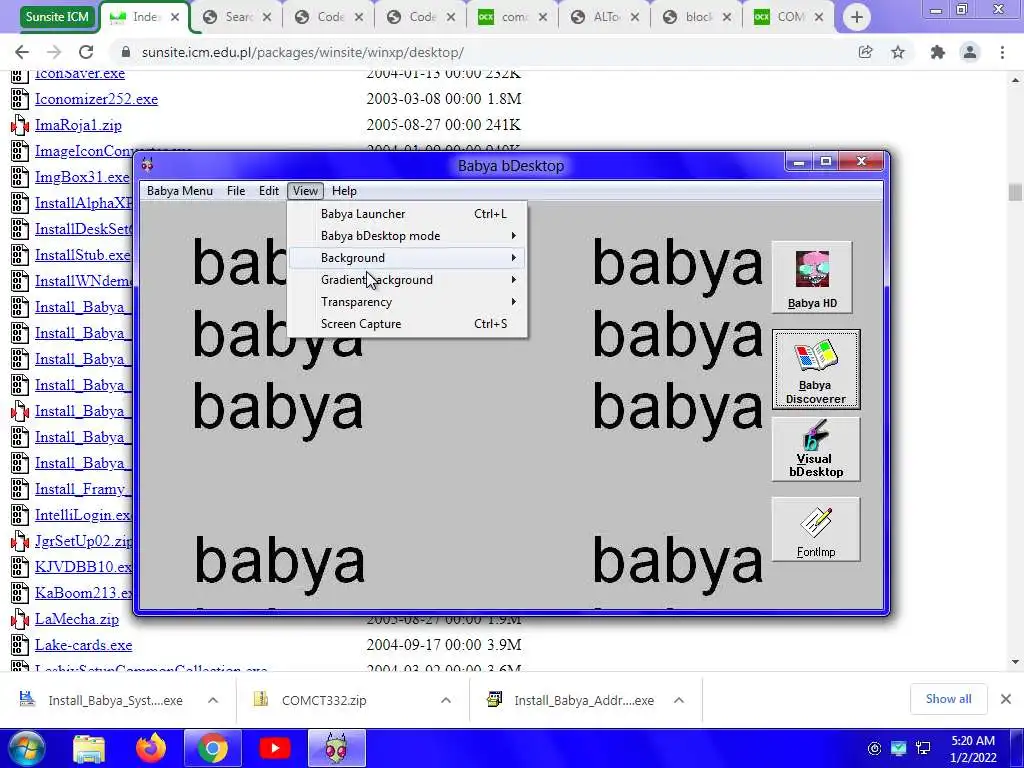Choose Screen Capture from View menu
The height and width of the screenshot is (768, 1024).
(406, 324)
